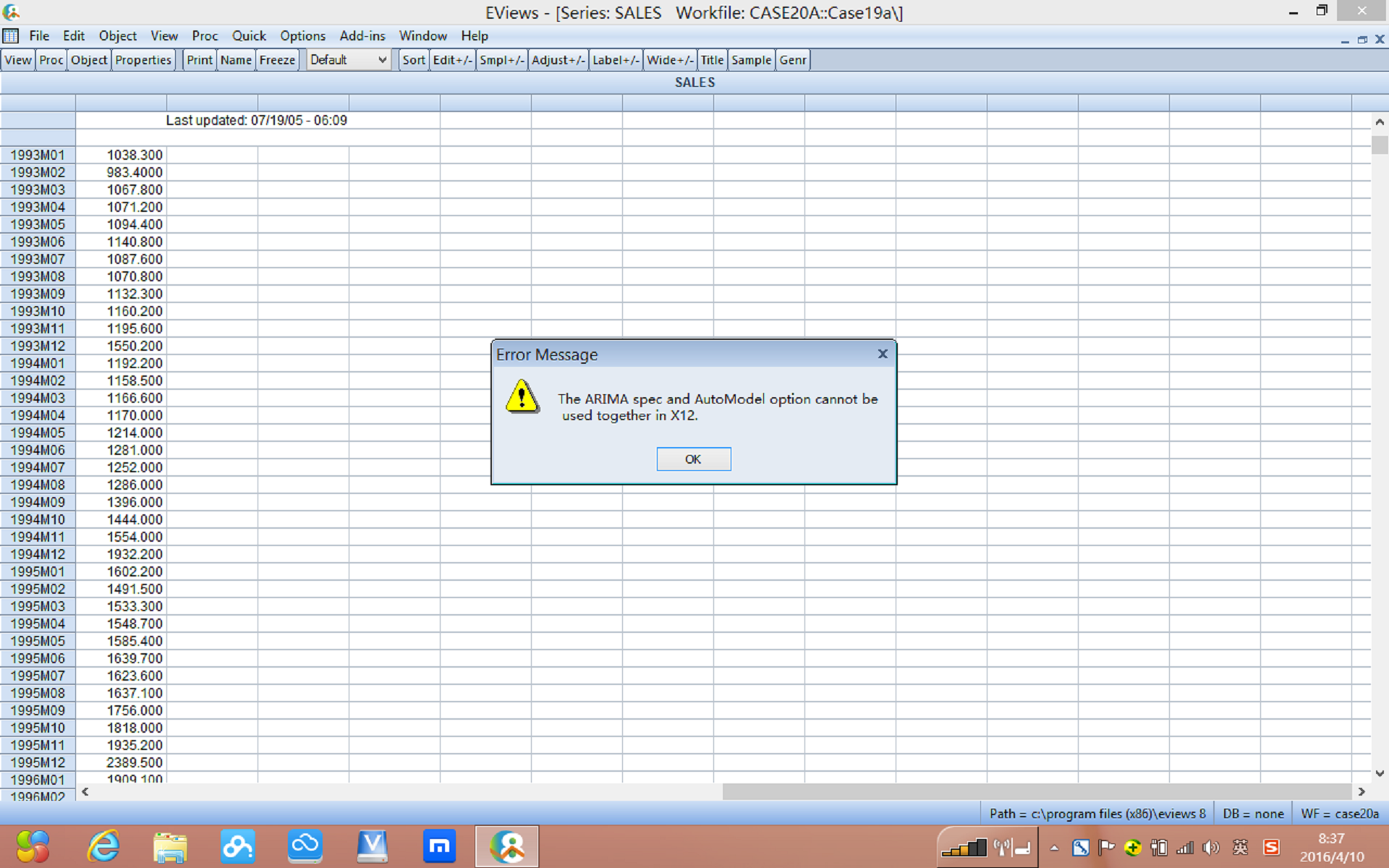The height and width of the screenshot is (868, 1389).
Task: Toggle Label+/- in series toolbar
Action: 615,60
